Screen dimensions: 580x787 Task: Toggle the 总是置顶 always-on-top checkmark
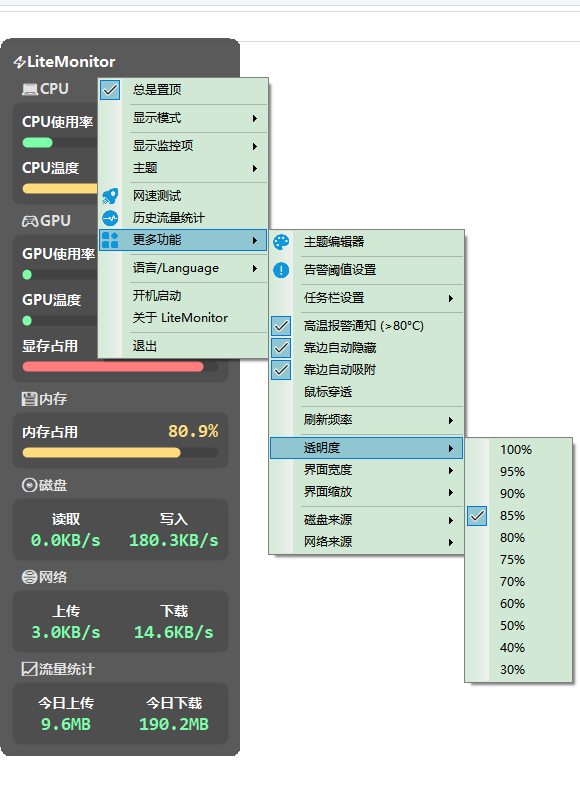click(x=110, y=90)
